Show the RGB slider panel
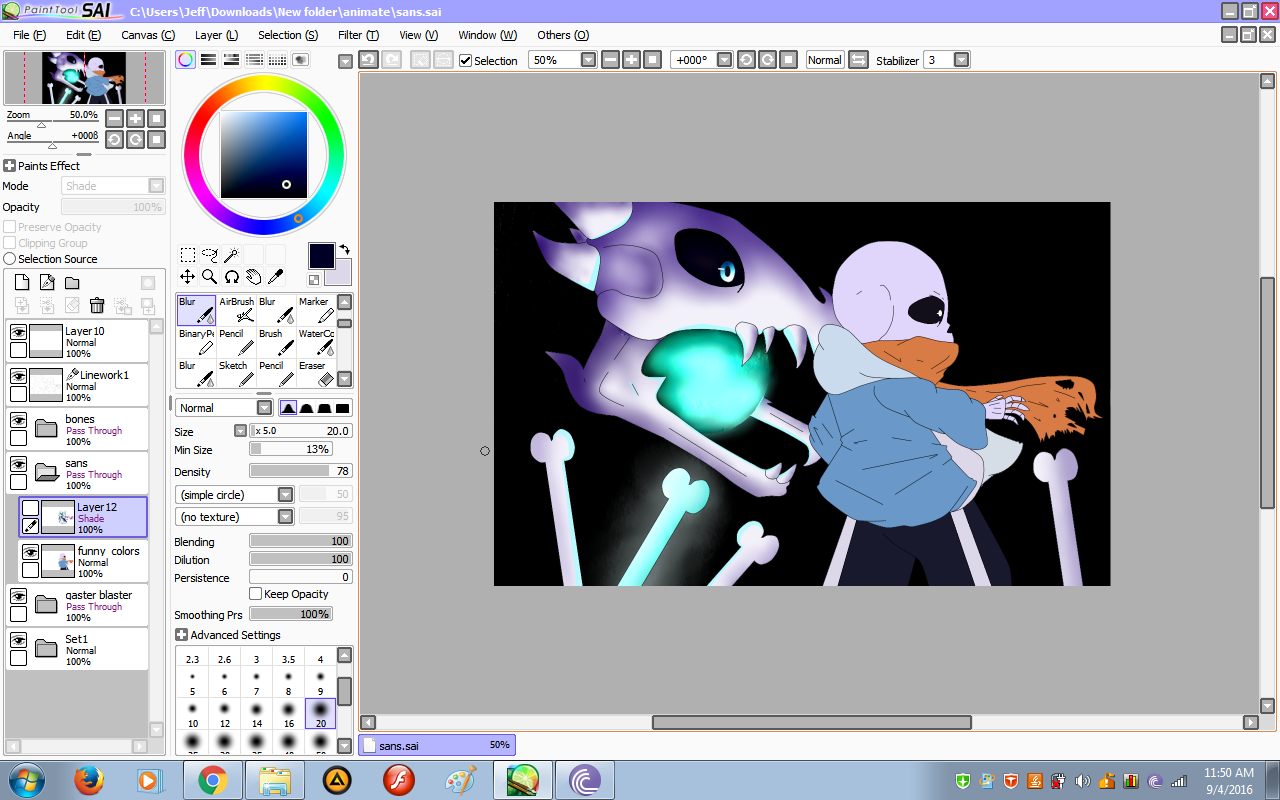Viewport: 1280px width, 800px height. click(208, 60)
